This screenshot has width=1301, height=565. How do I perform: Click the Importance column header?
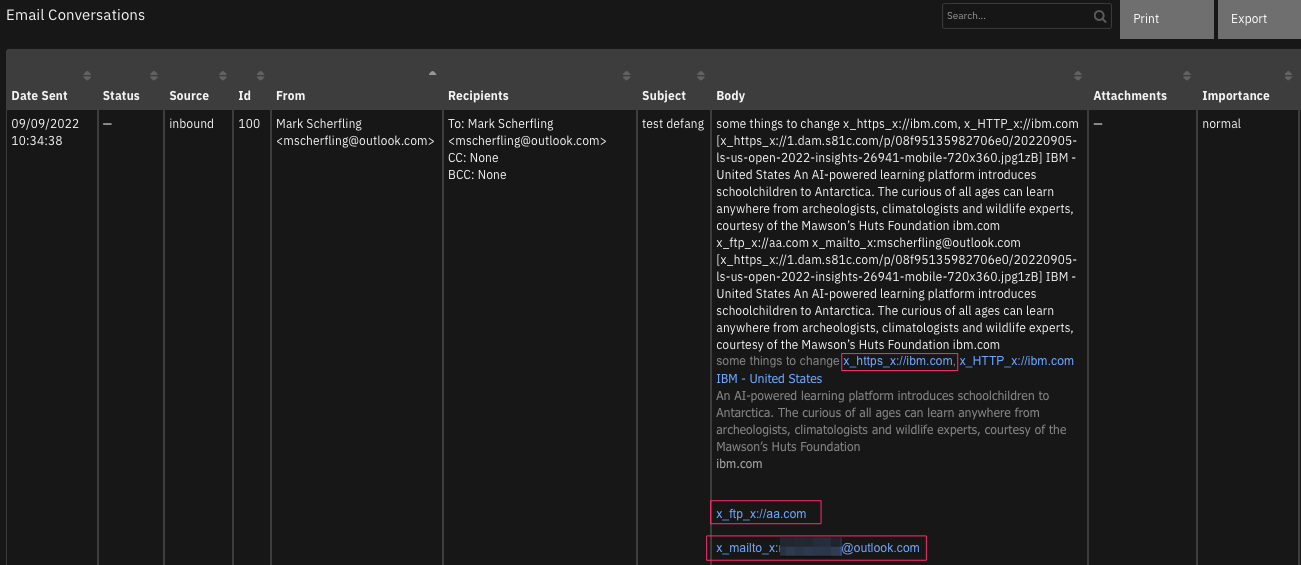tap(1235, 96)
